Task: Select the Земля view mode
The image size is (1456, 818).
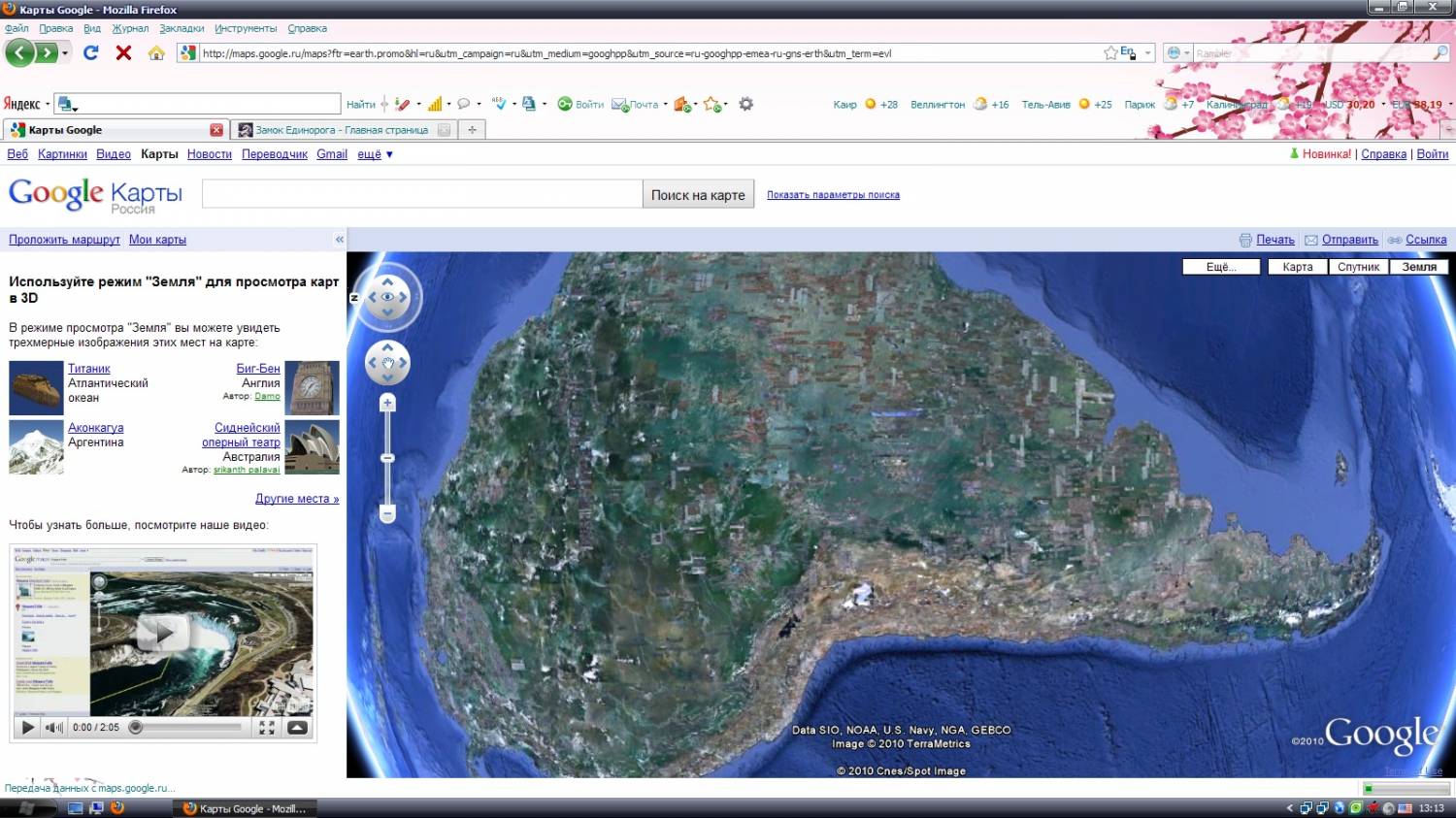Action: click(1419, 267)
